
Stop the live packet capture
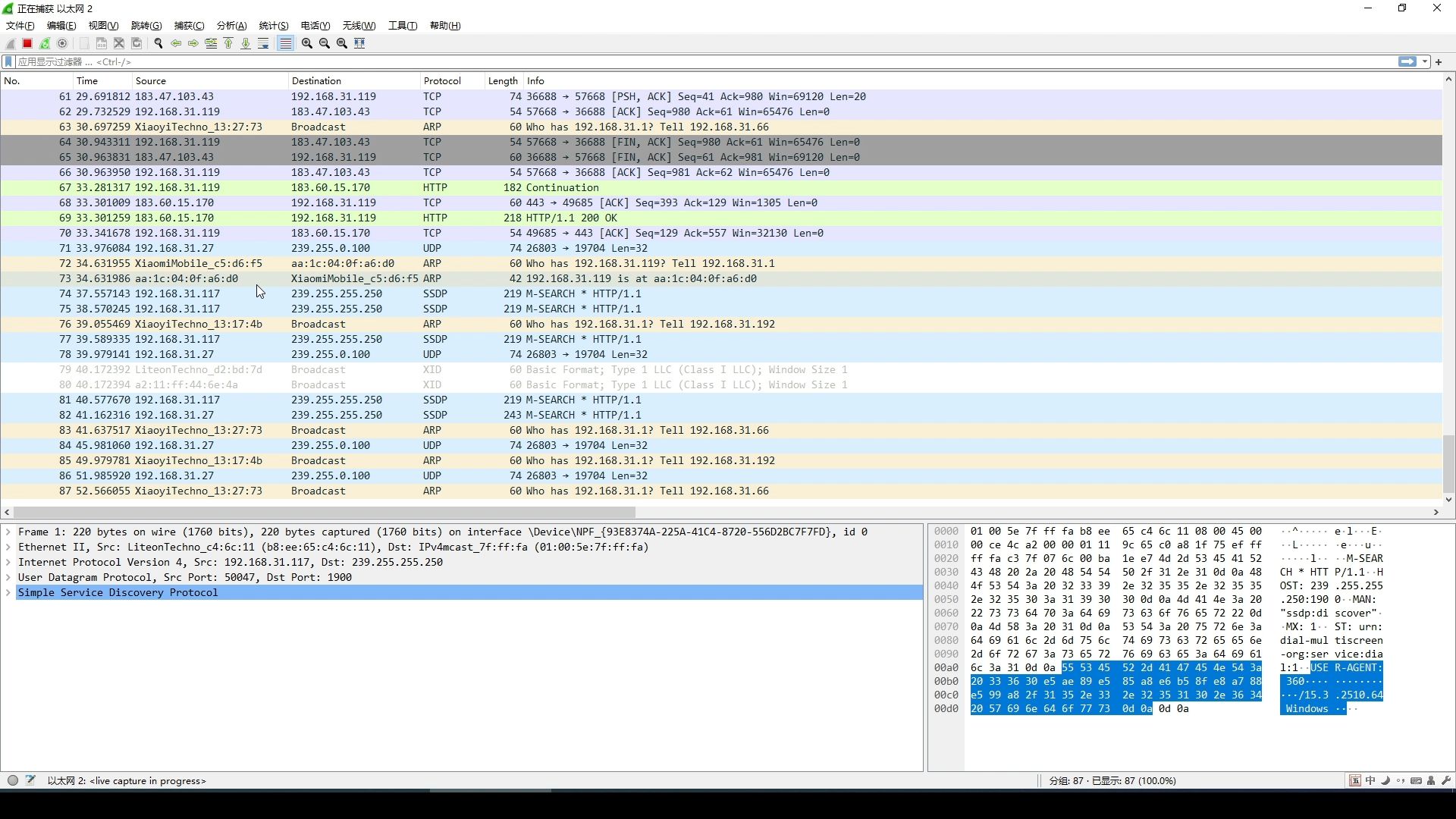[x=27, y=43]
